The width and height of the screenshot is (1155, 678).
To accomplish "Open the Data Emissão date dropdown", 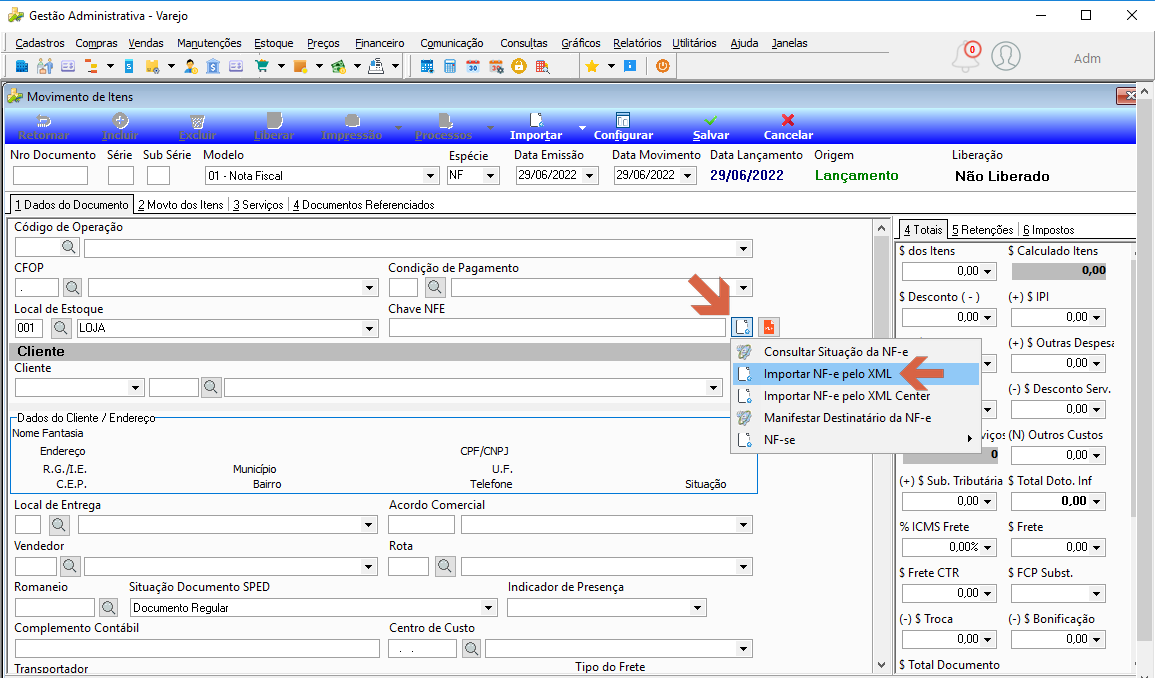I will (589, 175).
